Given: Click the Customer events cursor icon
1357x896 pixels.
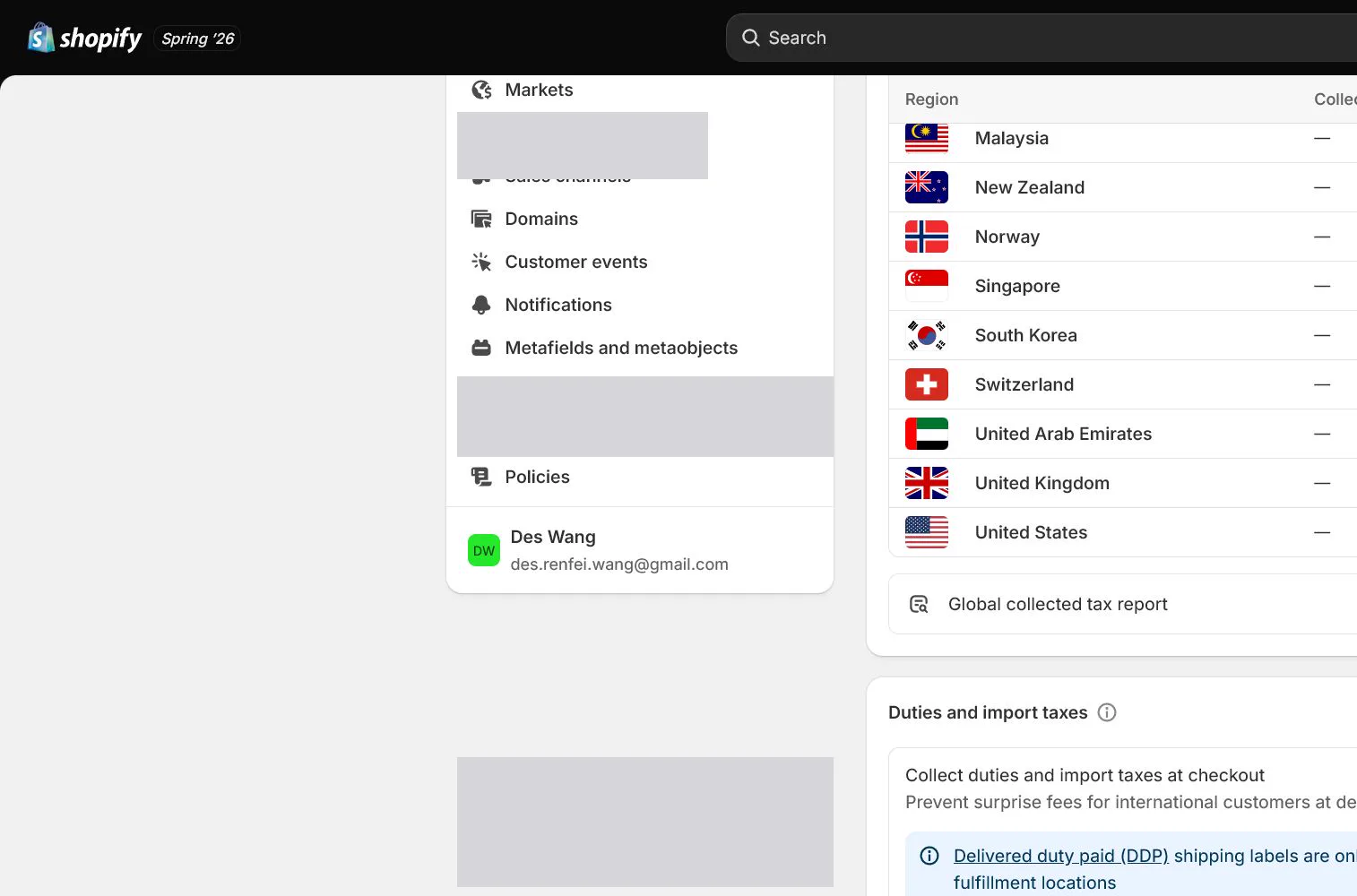Looking at the screenshot, I should pos(481,262).
